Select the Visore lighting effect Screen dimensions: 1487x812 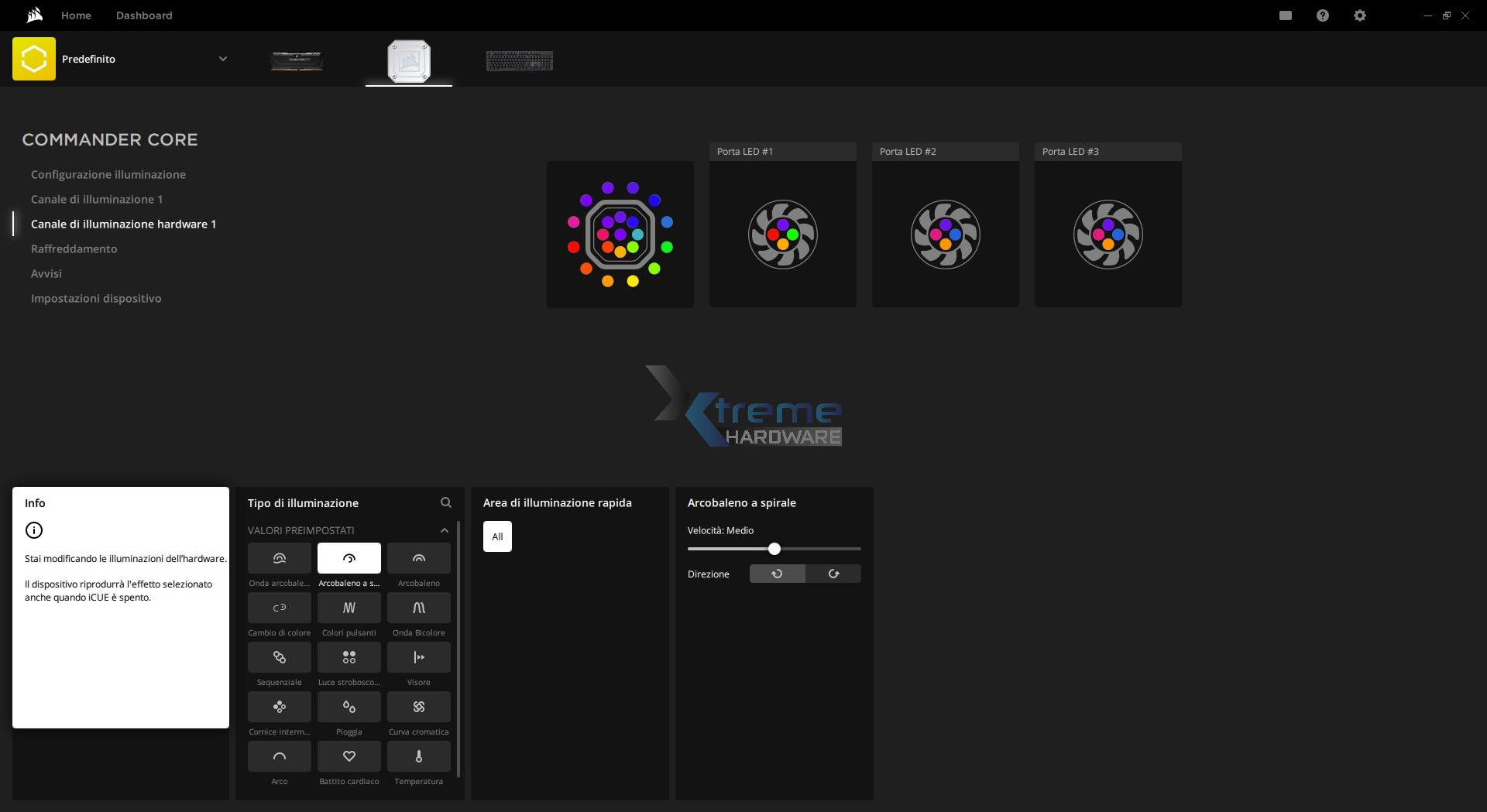click(x=418, y=657)
